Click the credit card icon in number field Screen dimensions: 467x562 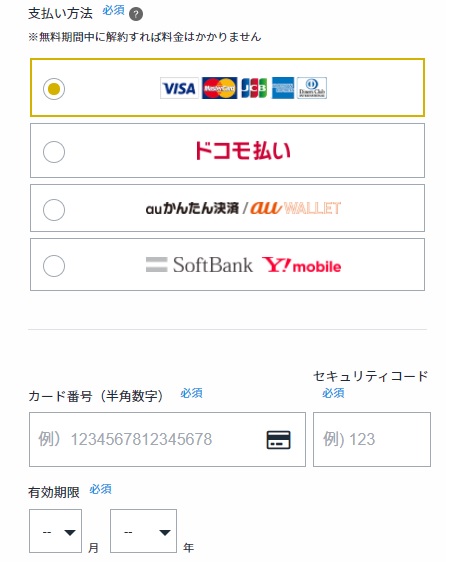coord(278,440)
